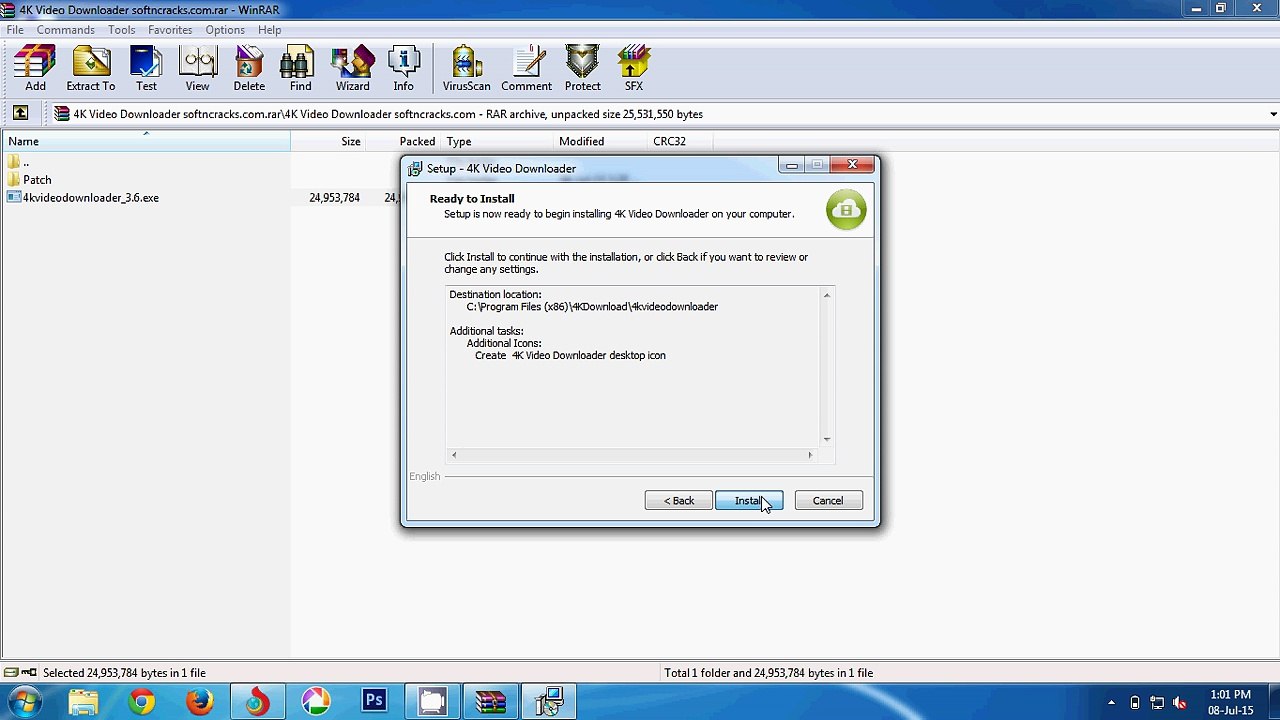Open the Help menu

[270, 30]
